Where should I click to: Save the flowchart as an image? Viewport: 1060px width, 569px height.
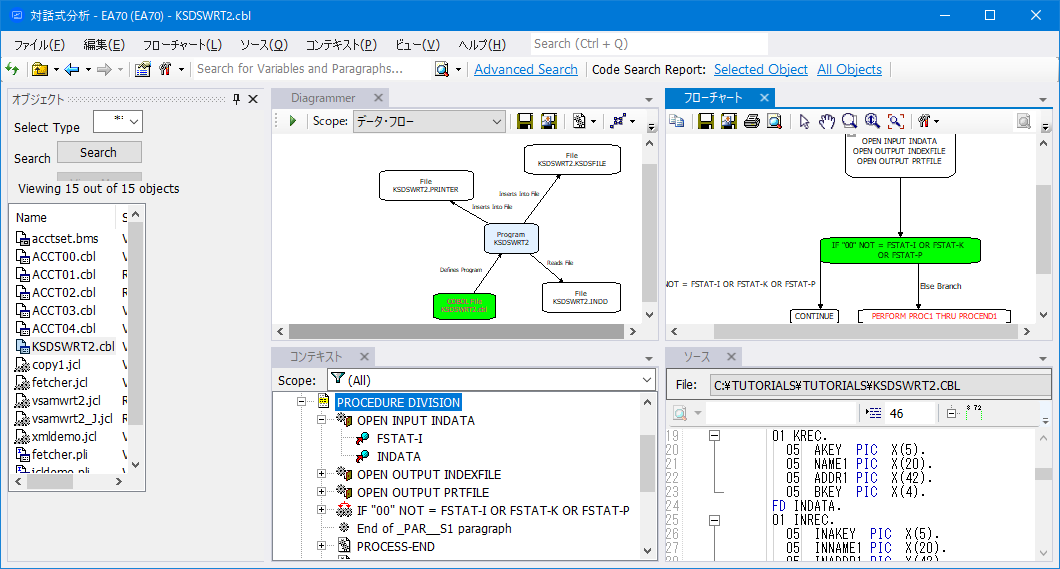point(729,121)
